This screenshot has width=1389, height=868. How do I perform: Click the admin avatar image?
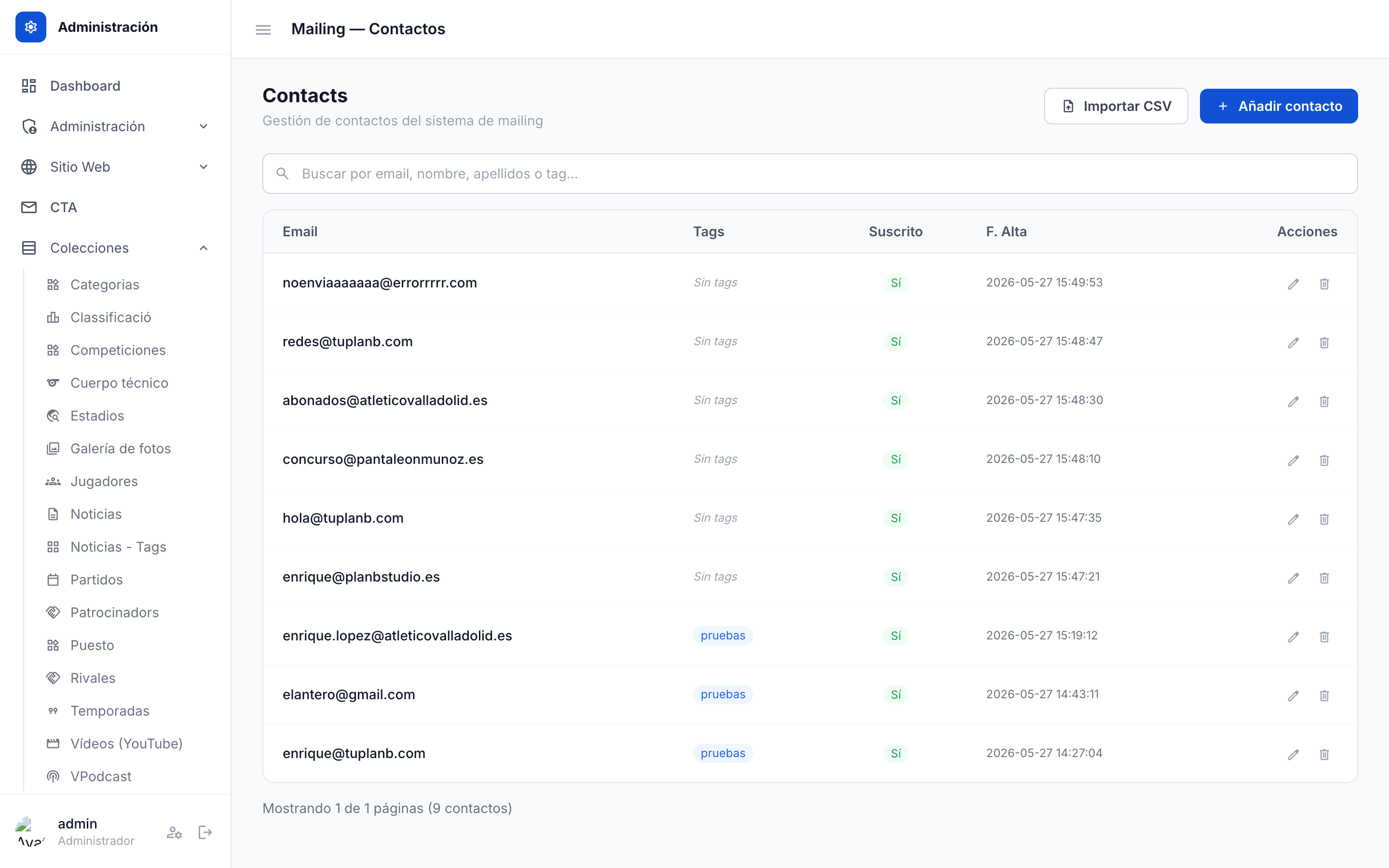(x=30, y=832)
